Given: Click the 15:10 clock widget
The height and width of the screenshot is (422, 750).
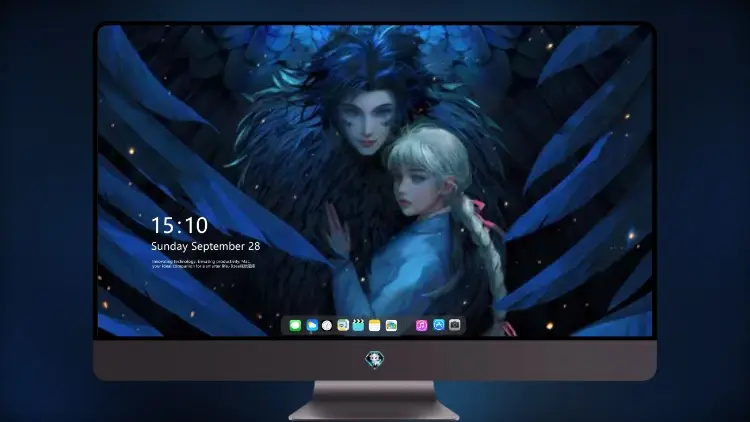Looking at the screenshot, I should tap(179, 225).
